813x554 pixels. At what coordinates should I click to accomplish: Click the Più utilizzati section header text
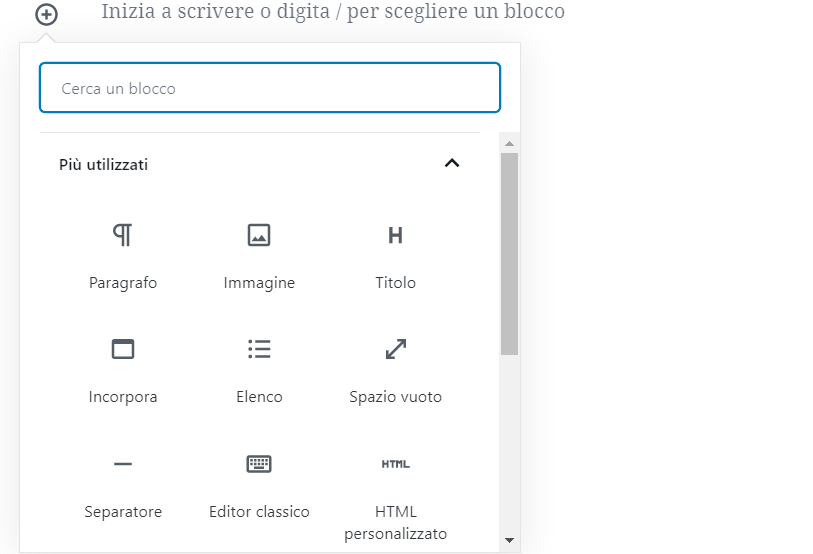pyautogui.click(x=104, y=164)
